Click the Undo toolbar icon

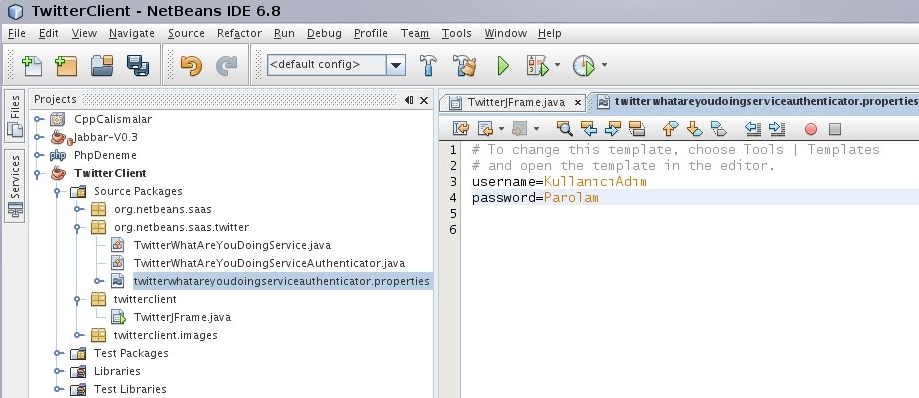click(191, 65)
